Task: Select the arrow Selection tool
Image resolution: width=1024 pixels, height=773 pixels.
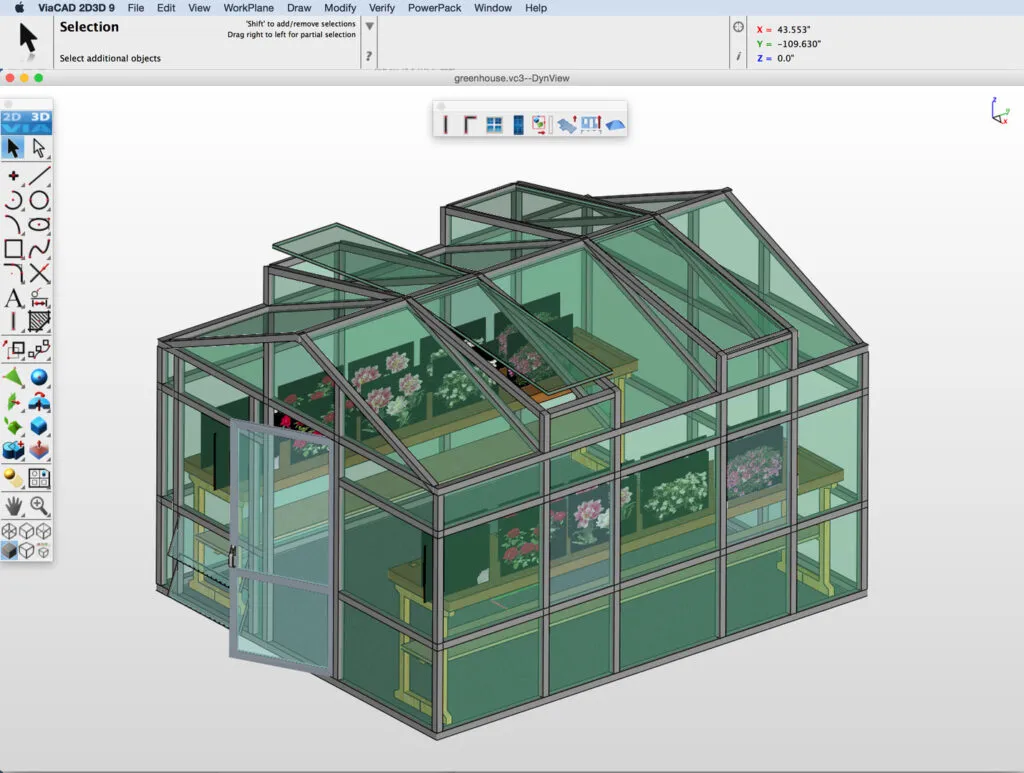Action: [15, 148]
